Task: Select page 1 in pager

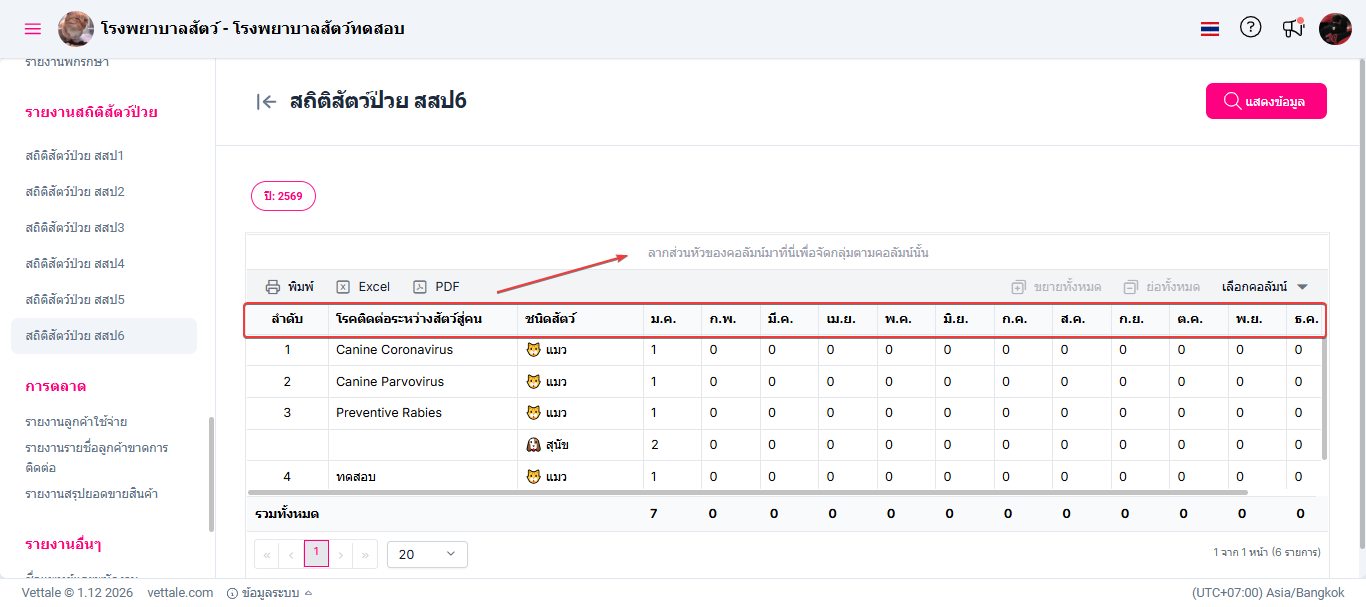Action: coord(316,553)
